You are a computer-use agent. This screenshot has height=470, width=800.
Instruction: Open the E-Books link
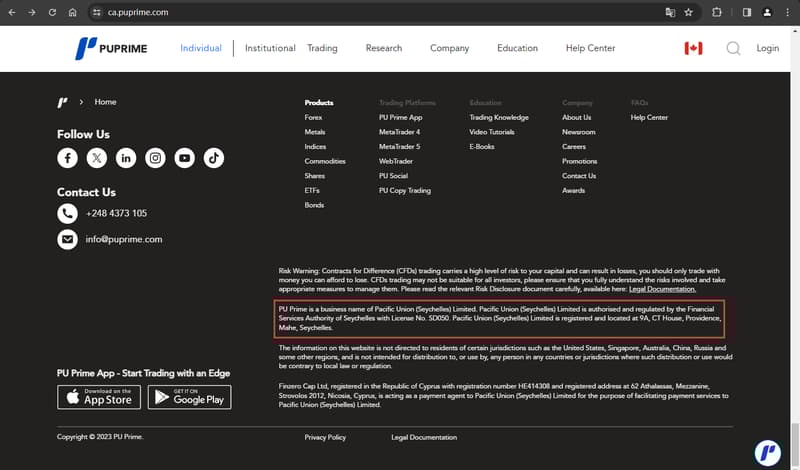click(x=482, y=146)
